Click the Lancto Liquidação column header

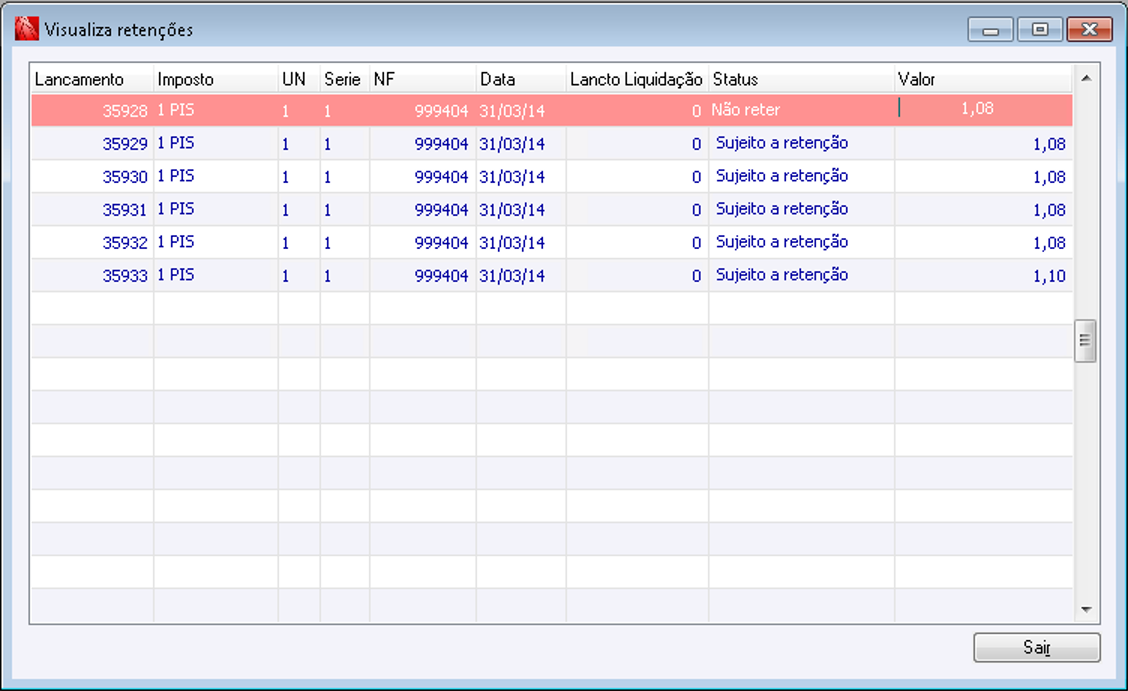(637, 79)
